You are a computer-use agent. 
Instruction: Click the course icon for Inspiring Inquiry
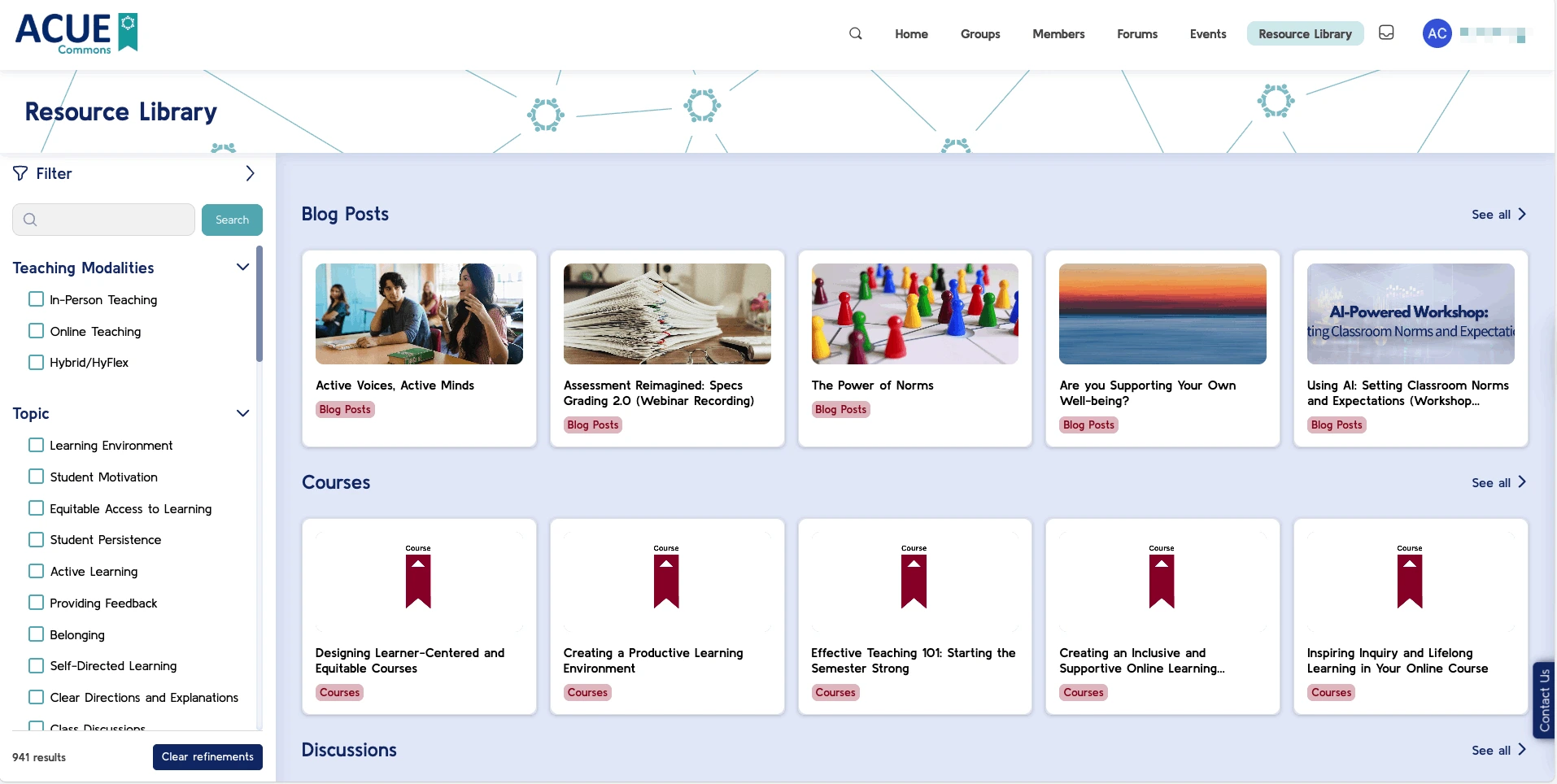tap(1409, 581)
